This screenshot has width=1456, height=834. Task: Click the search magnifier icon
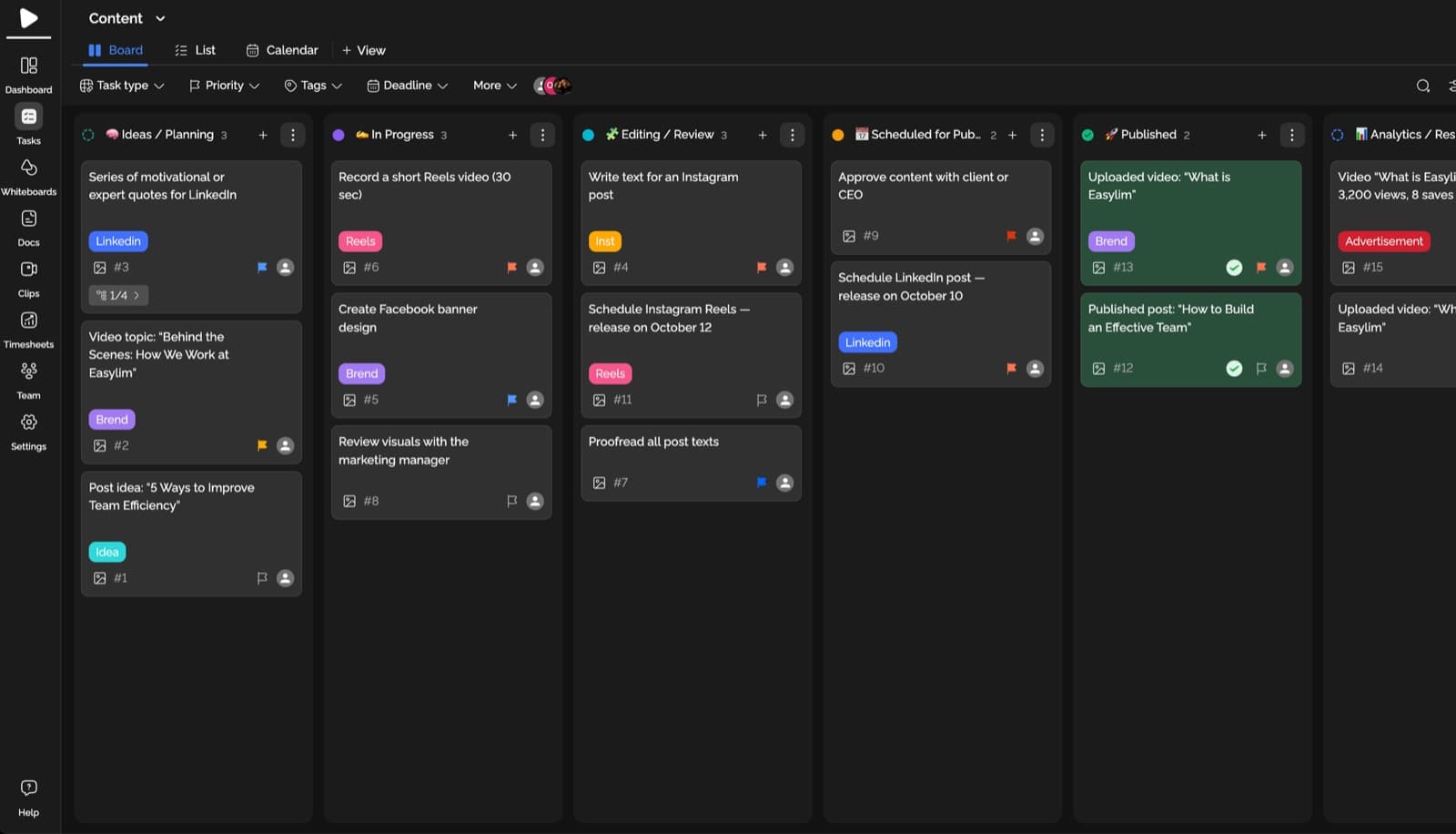coord(1423,86)
